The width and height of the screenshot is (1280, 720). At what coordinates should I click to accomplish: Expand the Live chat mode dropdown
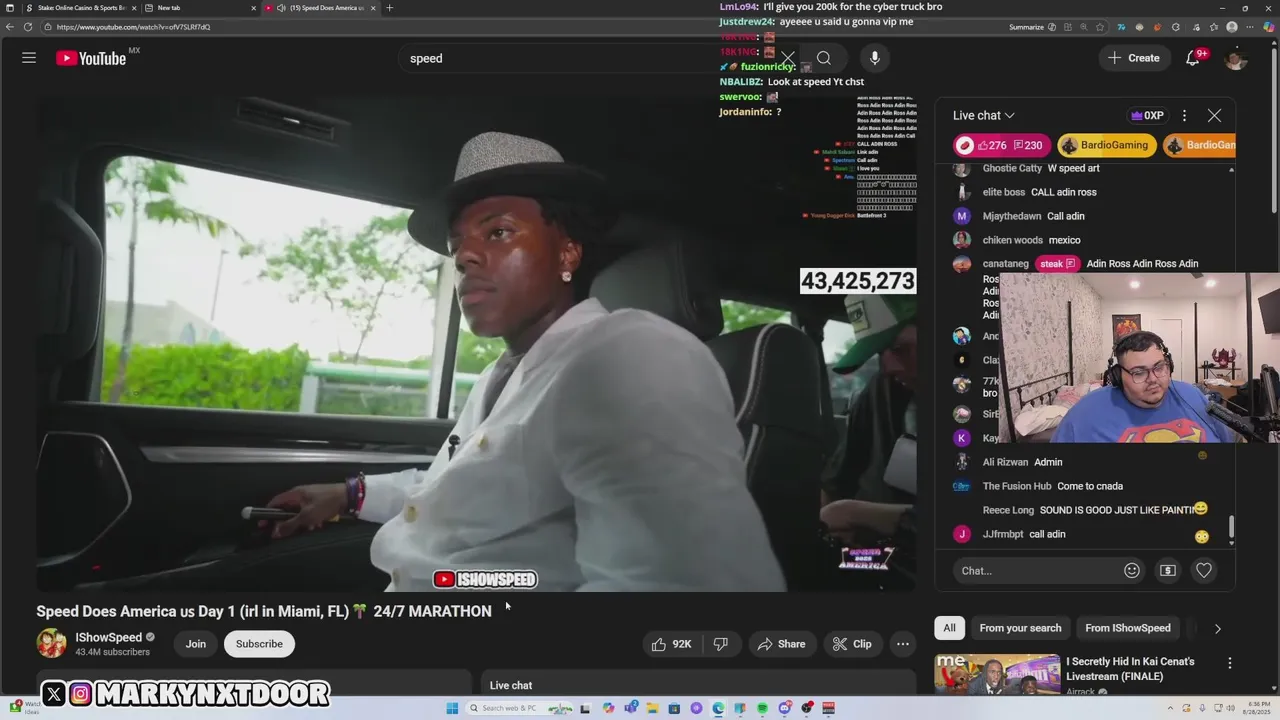click(984, 115)
